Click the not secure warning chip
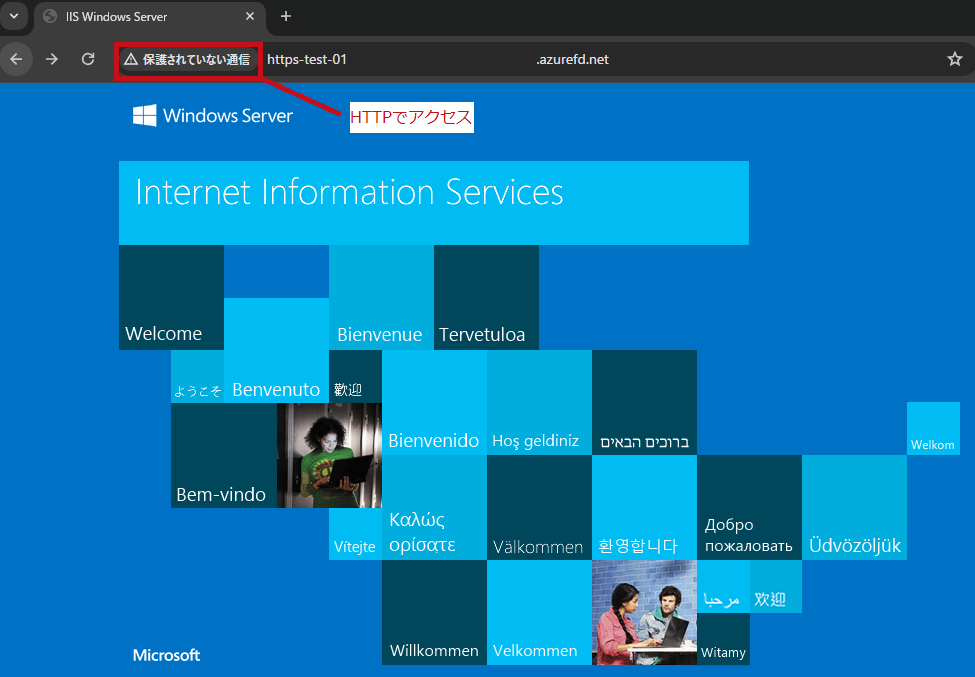Image resolution: width=975 pixels, height=677 pixels. pyautogui.click(x=188, y=59)
